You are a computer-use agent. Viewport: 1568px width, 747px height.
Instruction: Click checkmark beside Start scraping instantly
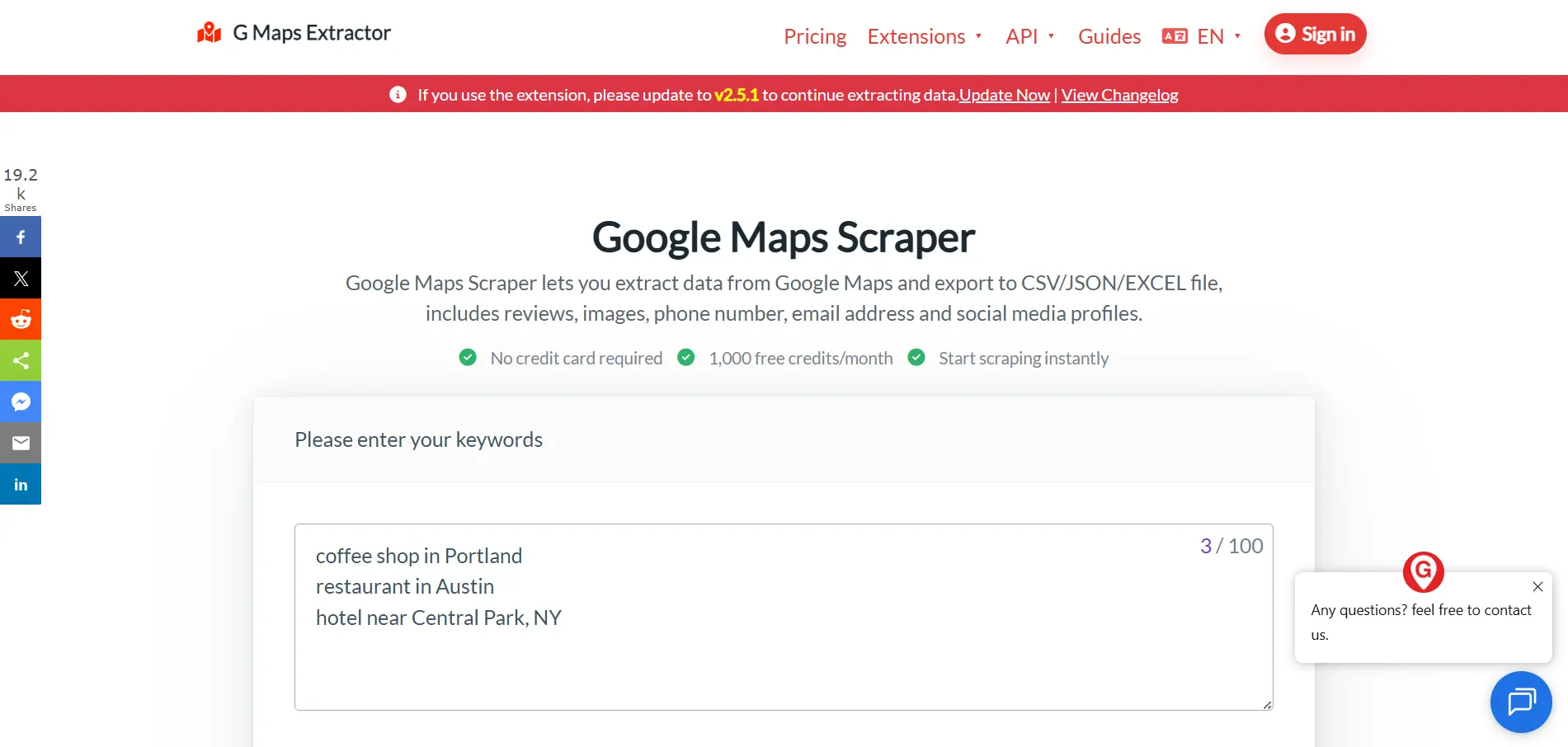click(916, 357)
